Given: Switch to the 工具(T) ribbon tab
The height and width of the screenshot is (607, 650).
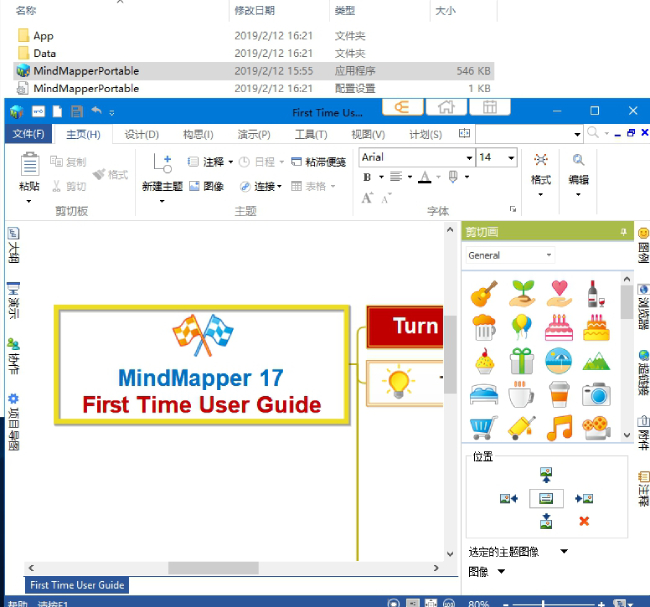Looking at the screenshot, I should pyautogui.click(x=311, y=134).
